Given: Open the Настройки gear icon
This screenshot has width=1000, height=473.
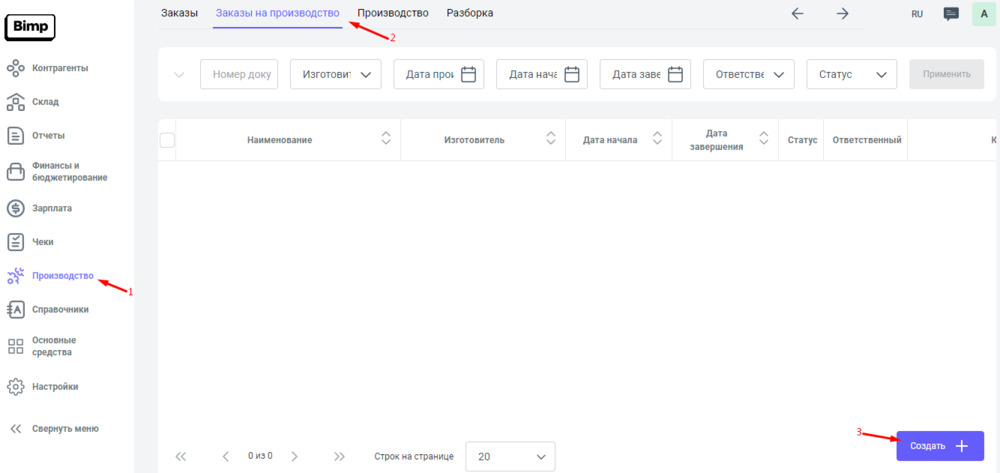Looking at the screenshot, I should (x=15, y=386).
